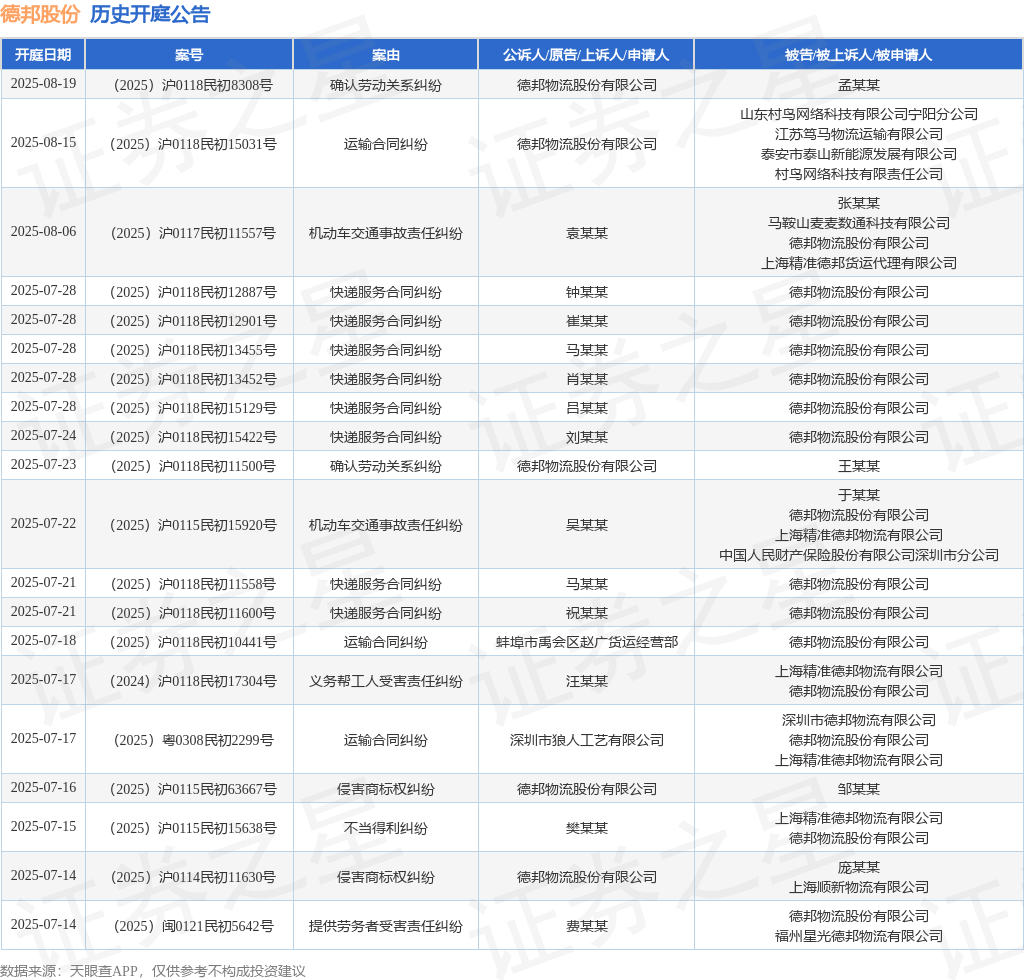Click plaintiff 吴某某

pyautogui.click(x=586, y=525)
